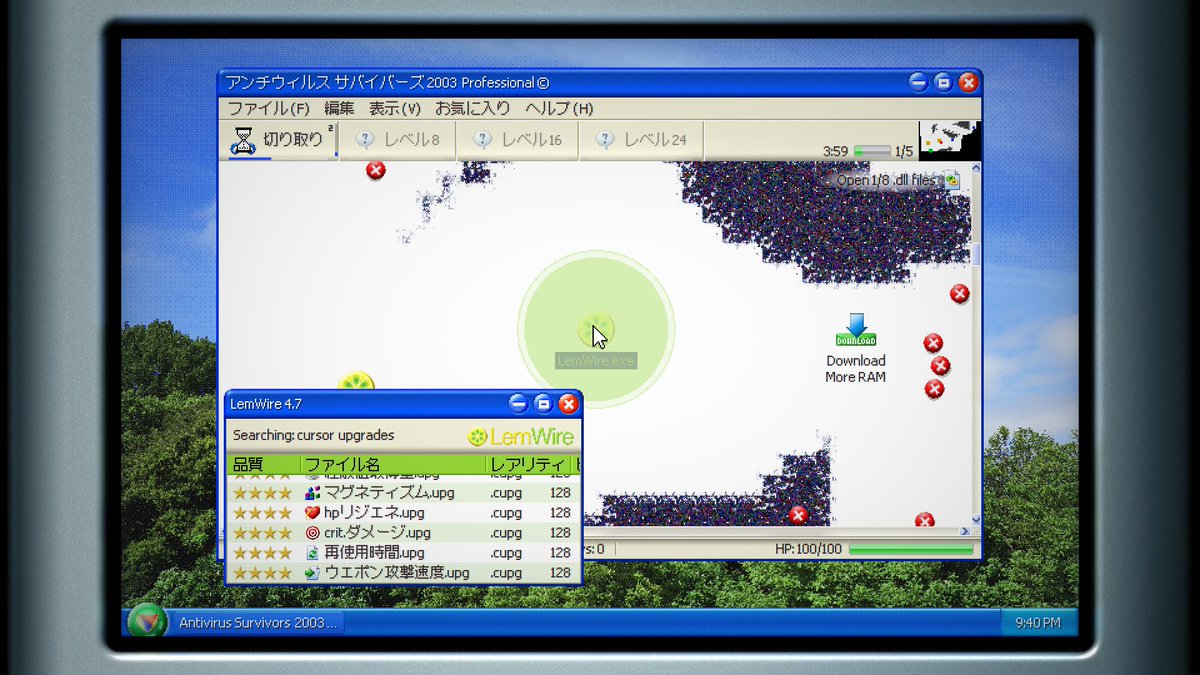Minimize the LemWire 4.7 window
The height and width of the screenshot is (675, 1200).
coord(518,404)
